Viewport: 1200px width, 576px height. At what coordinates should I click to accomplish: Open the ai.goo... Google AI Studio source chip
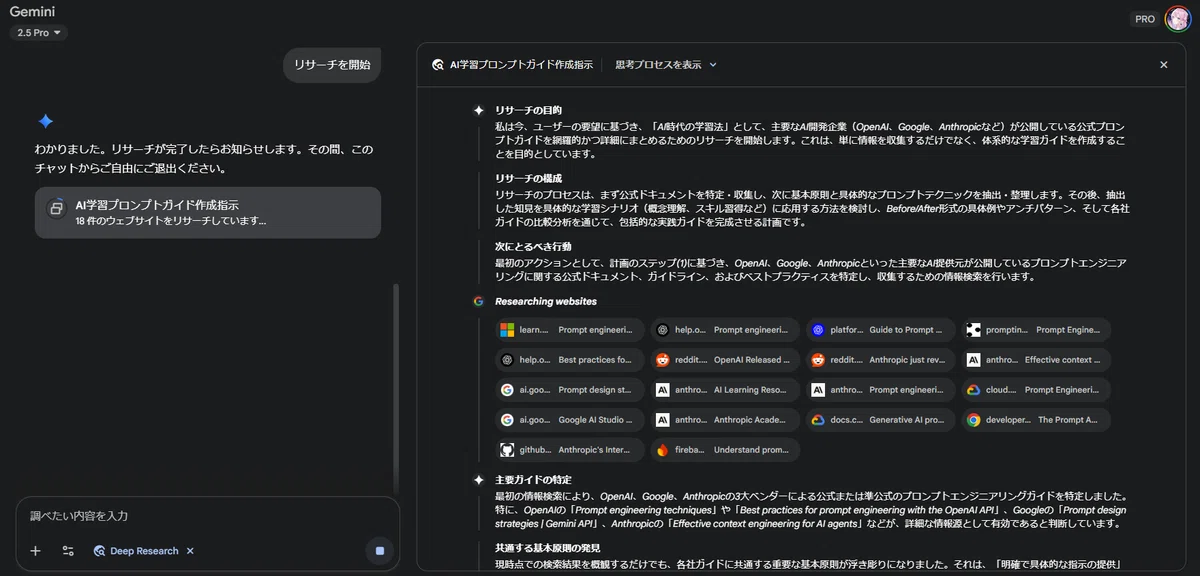[x=570, y=420]
